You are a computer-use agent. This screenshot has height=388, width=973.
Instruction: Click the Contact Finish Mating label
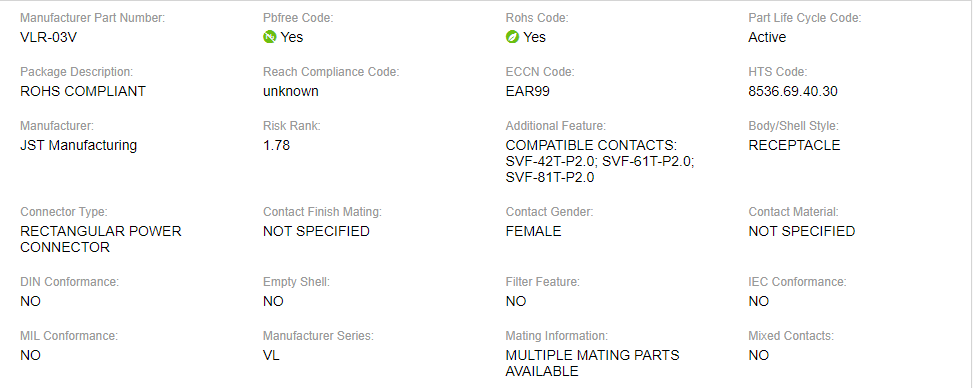tap(323, 212)
